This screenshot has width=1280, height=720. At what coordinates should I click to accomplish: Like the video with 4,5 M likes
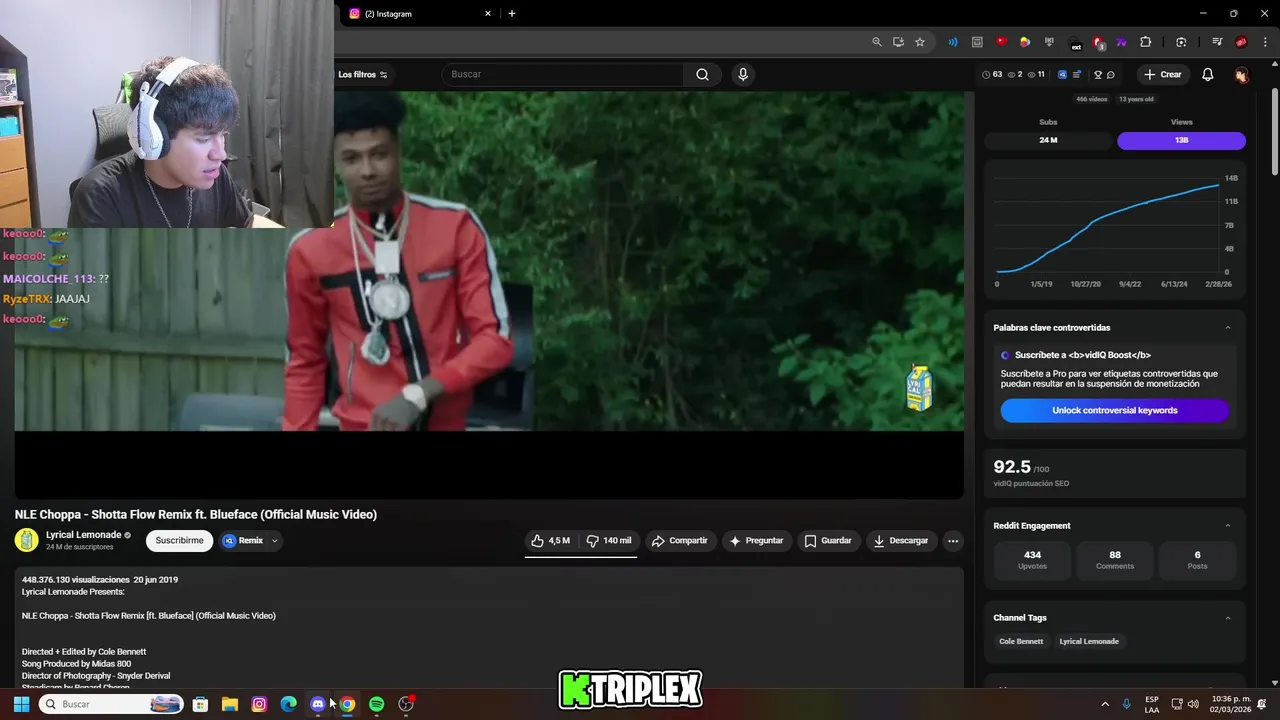coord(551,541)
